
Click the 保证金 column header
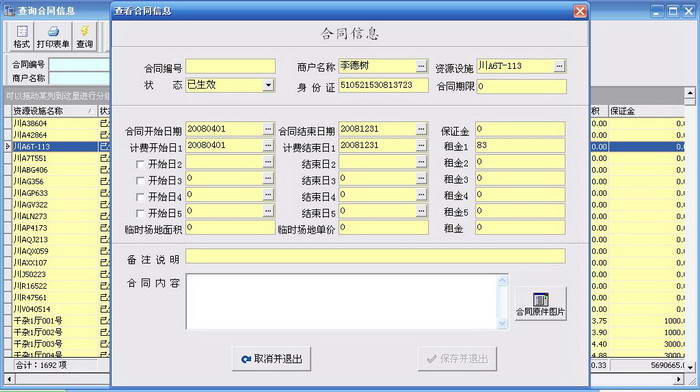coord(646,111)
